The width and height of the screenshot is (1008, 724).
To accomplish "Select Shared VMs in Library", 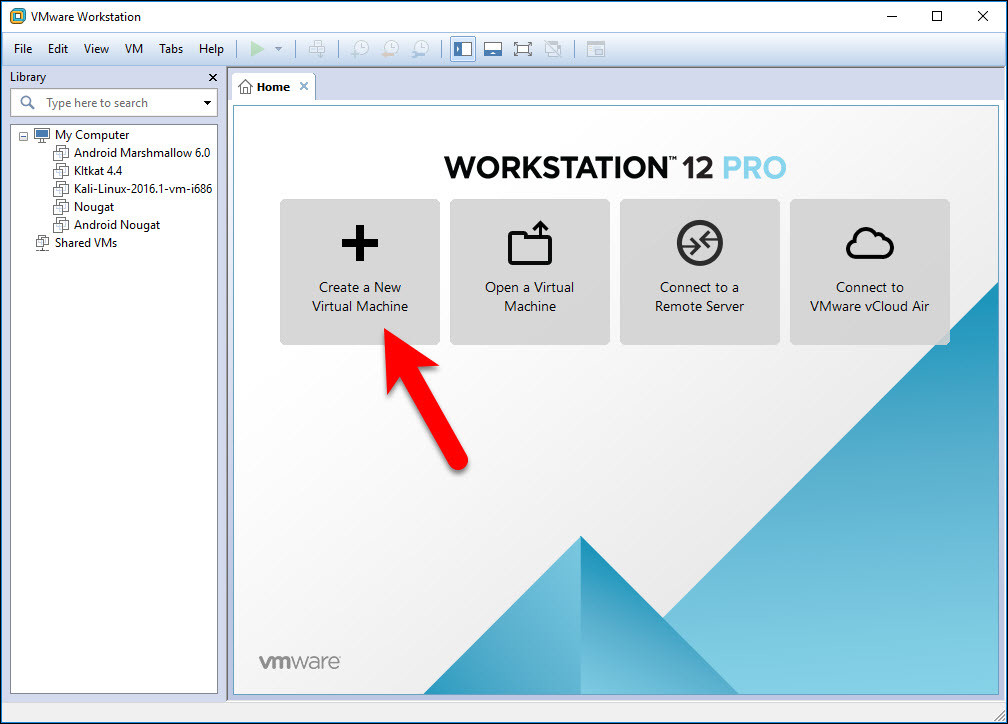I will [x=86, y=243].
